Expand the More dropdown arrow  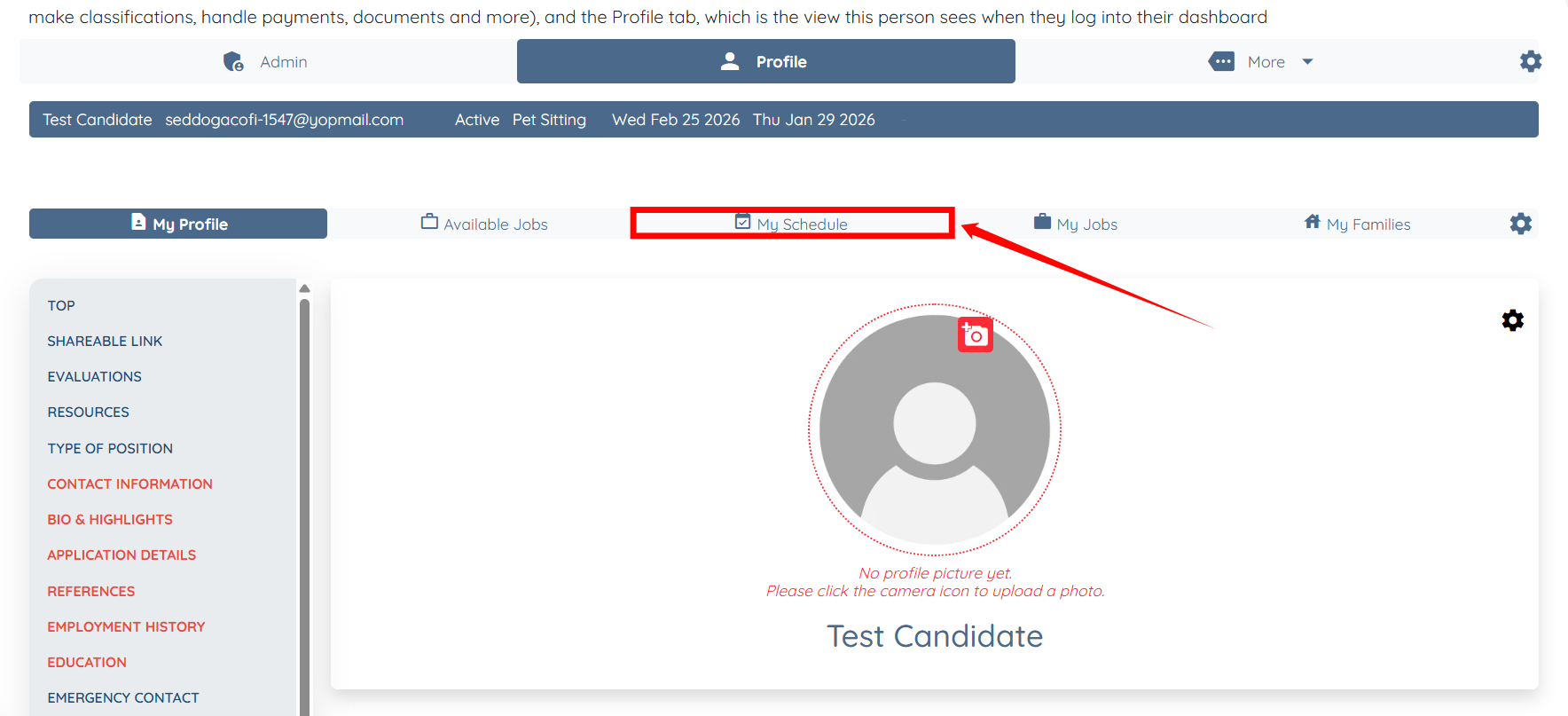point(1307,61)
